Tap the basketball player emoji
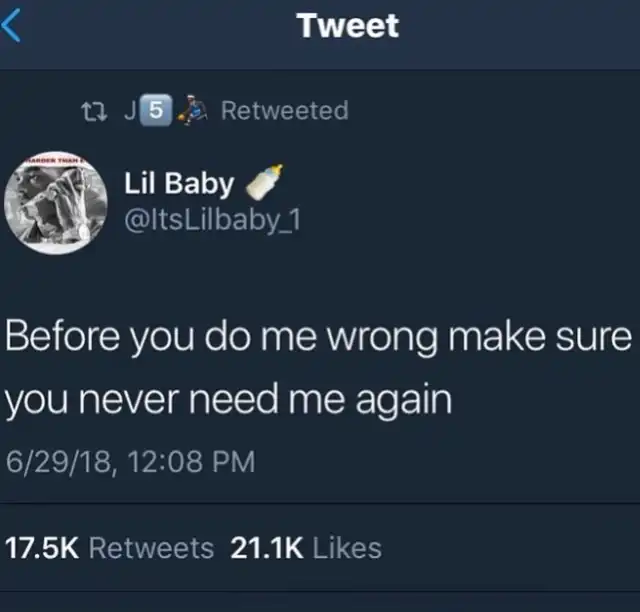The width and height of the screenshot is (640, 612). [x=192, y=110]
